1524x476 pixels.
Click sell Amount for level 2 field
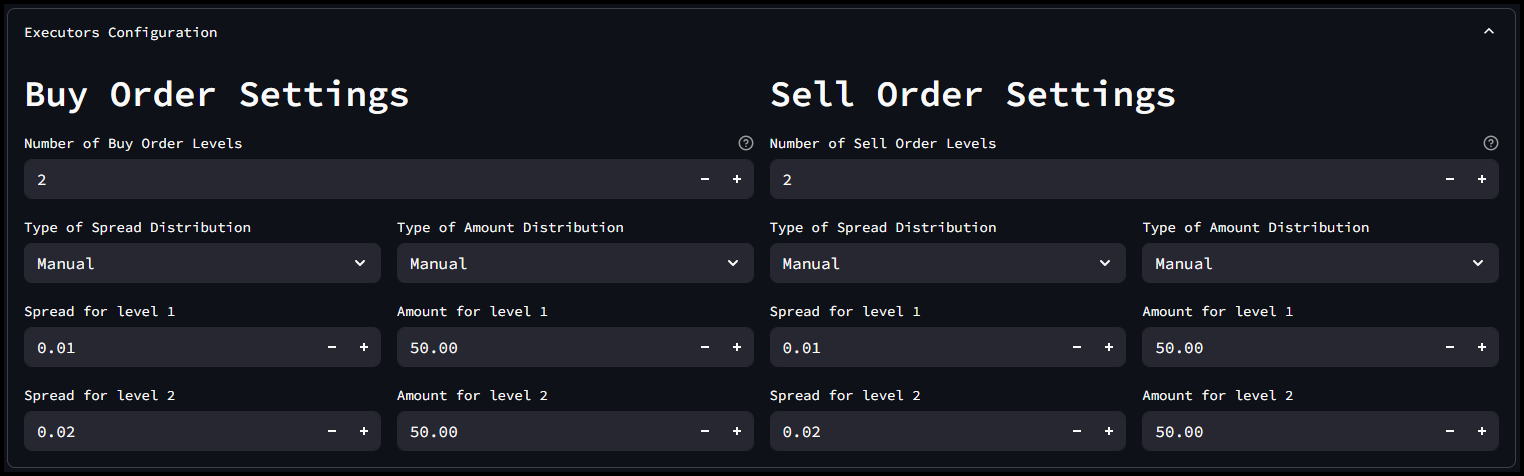point(1285,432)
